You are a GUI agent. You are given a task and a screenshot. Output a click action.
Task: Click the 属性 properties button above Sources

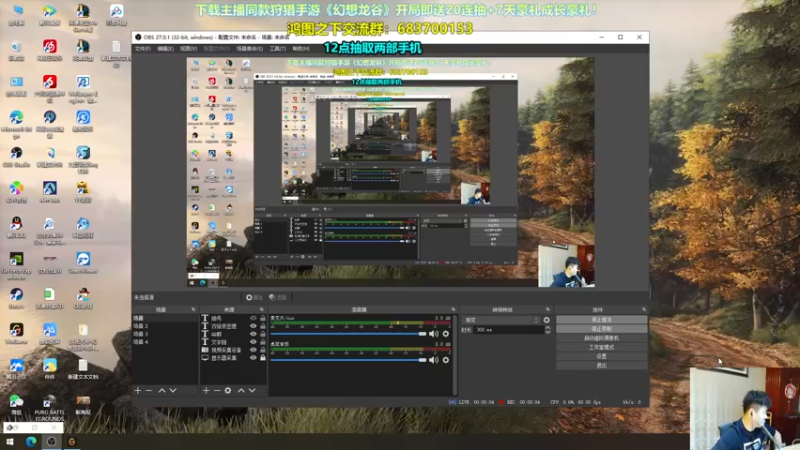254,297
